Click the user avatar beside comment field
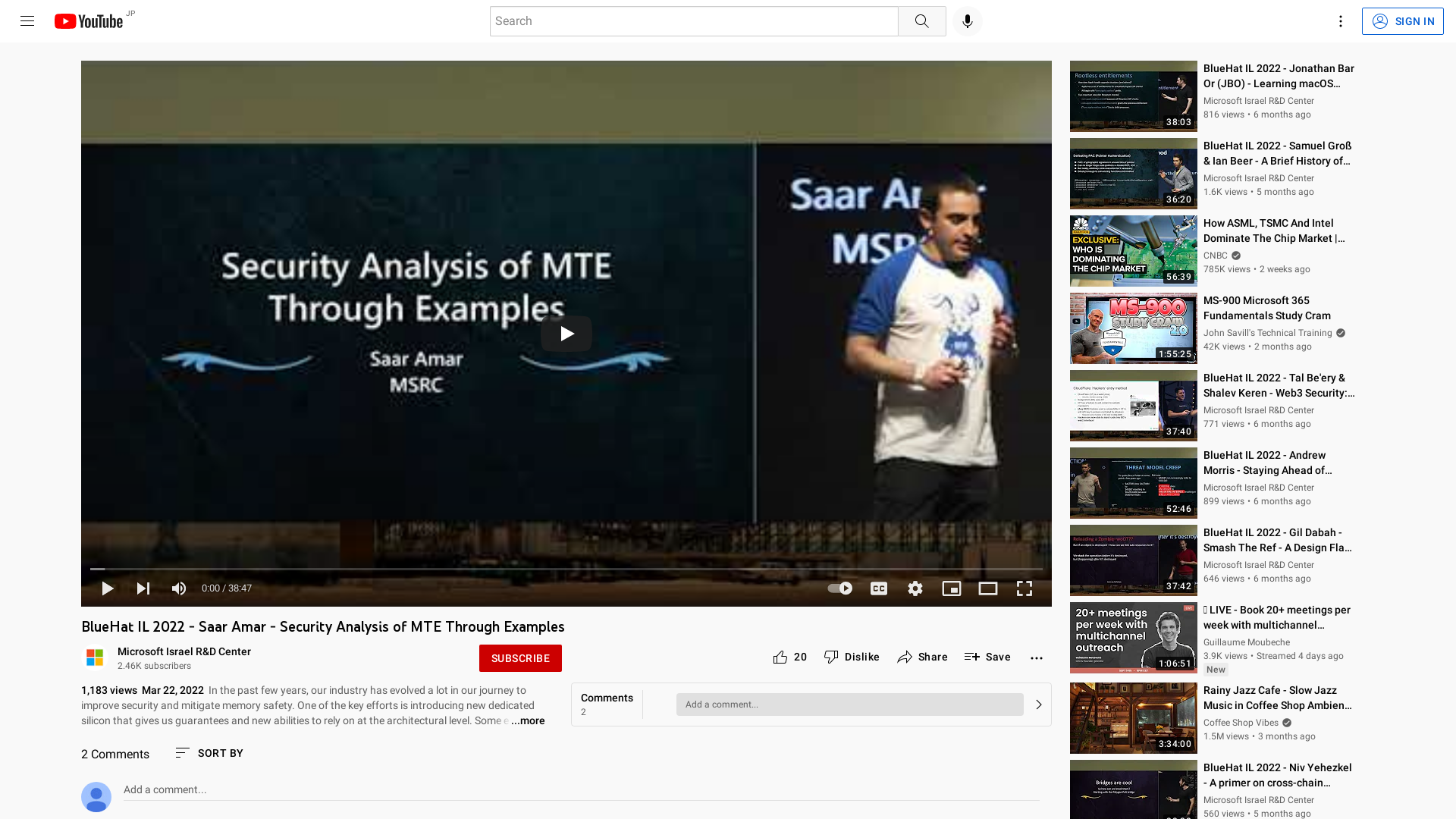This screenshot has width=1456, height=819. (x=96, y=797)
